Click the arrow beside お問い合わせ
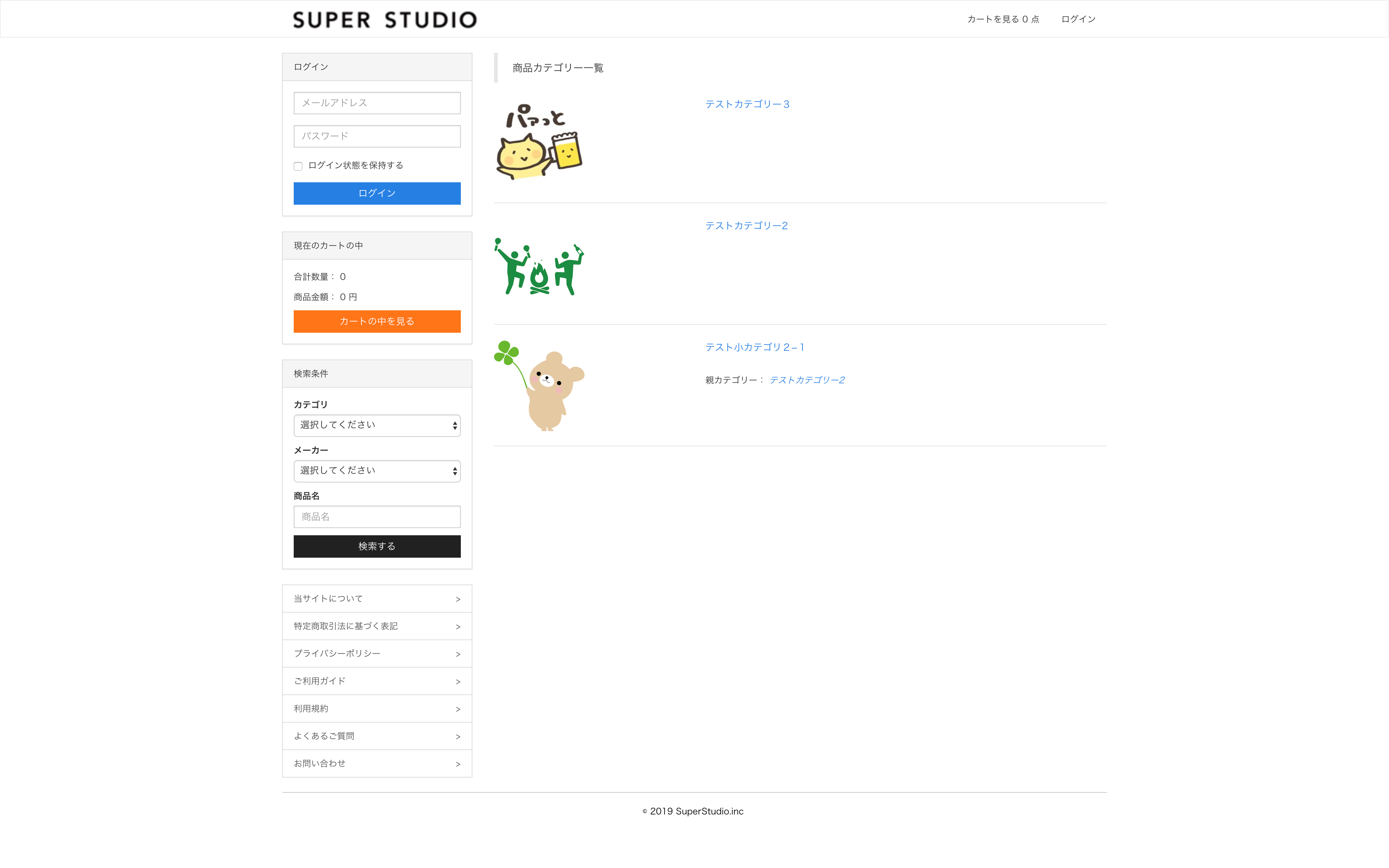Screen dimensions: 1389x868 tap(458, 764)
